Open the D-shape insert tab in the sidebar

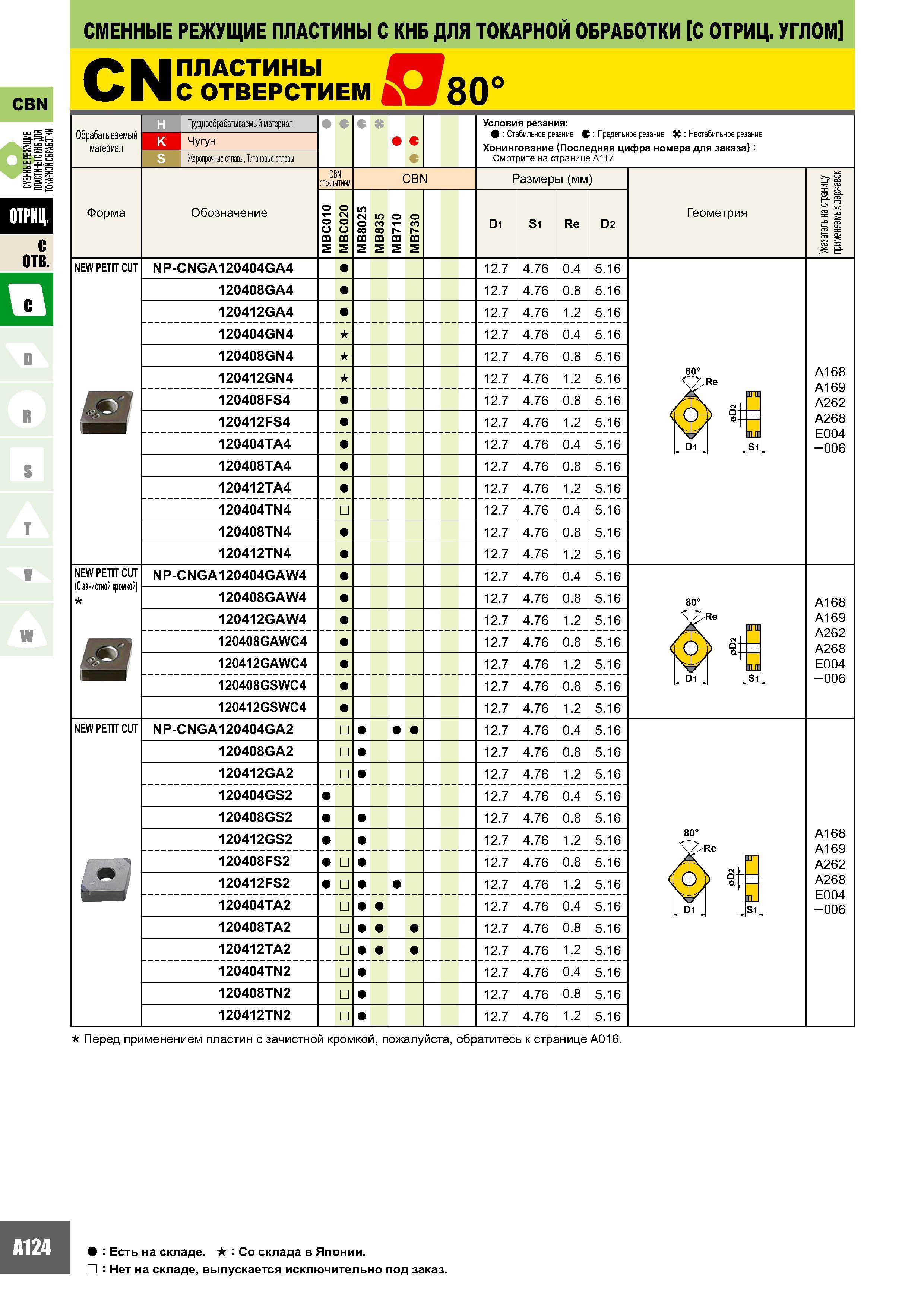tap(27, 355)
